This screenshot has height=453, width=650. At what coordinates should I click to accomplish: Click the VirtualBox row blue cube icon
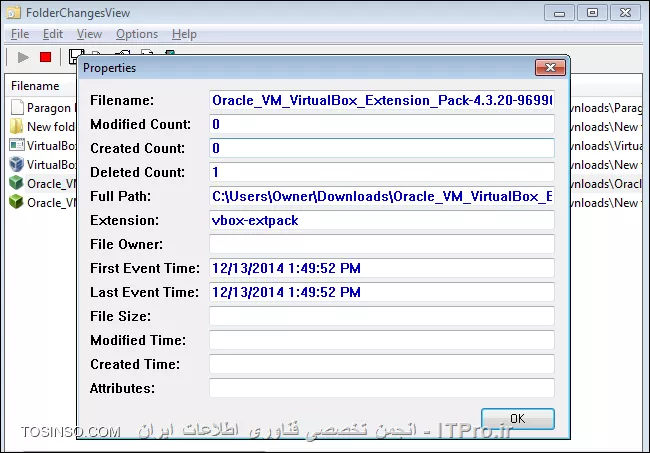point(17,164)
